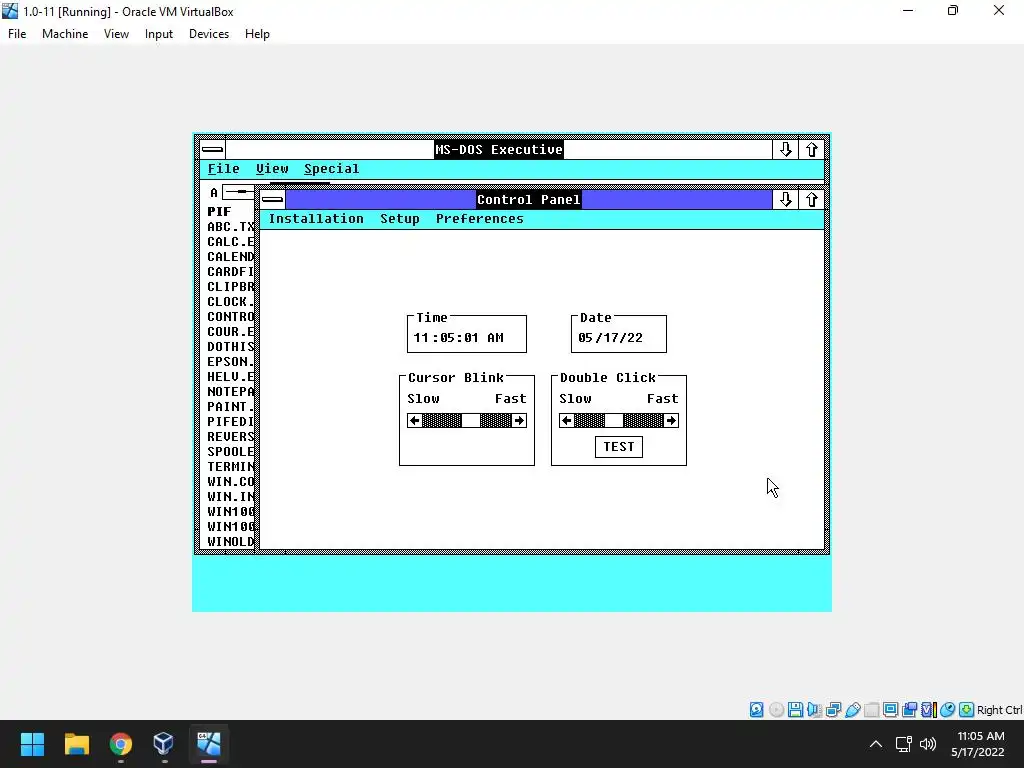This screenshot has width=1024, height=768.
Task: Select the TERMIN file entry
Action: click(x=231, y=467)
